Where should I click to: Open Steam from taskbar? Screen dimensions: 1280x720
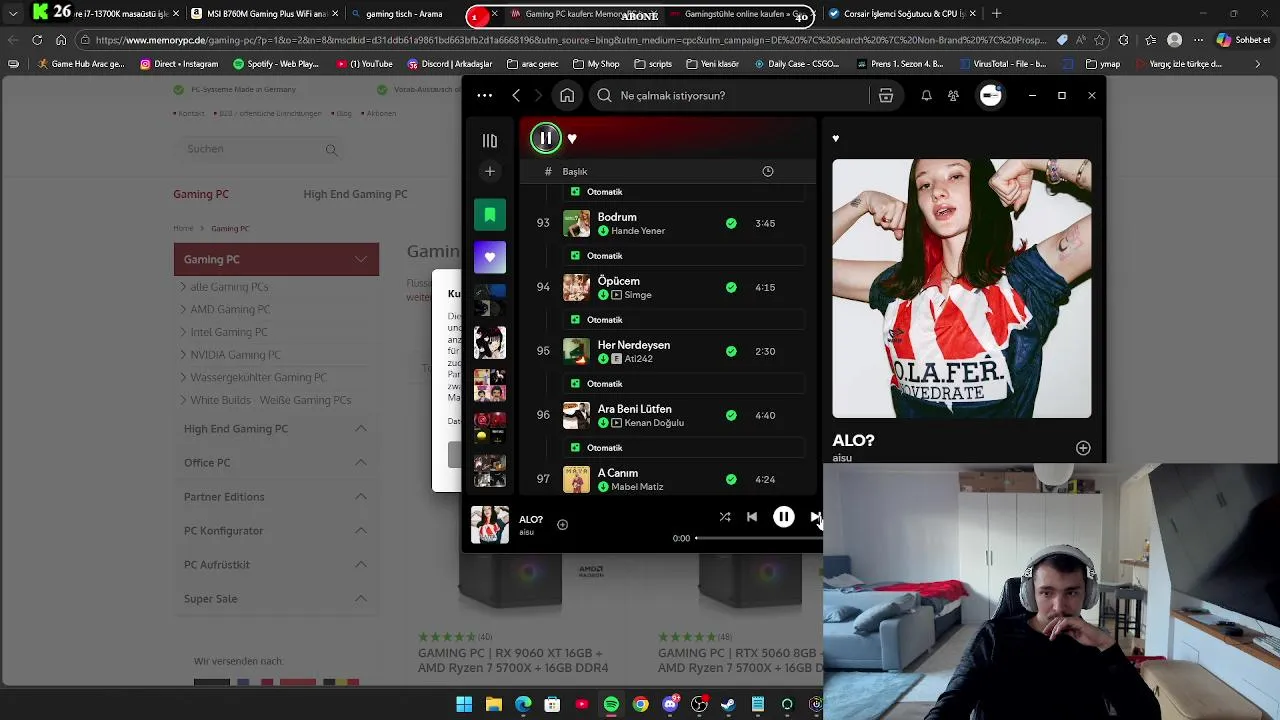click(x=728, y=704)
